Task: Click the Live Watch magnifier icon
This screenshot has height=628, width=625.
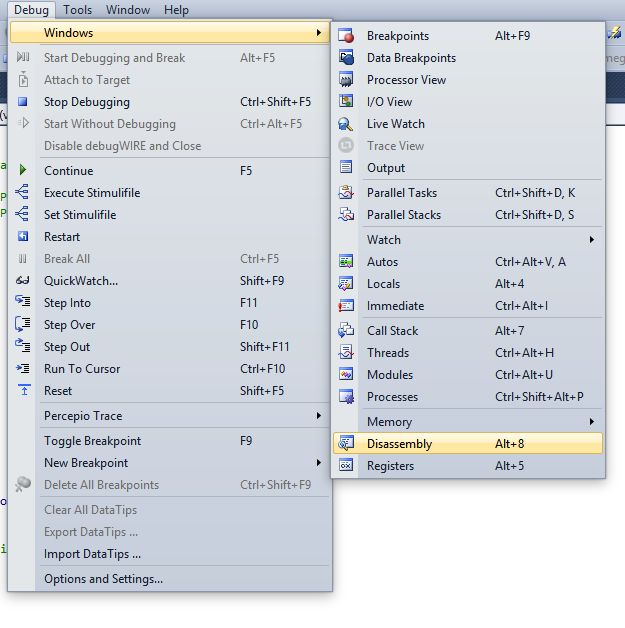Action: [346, 124]
